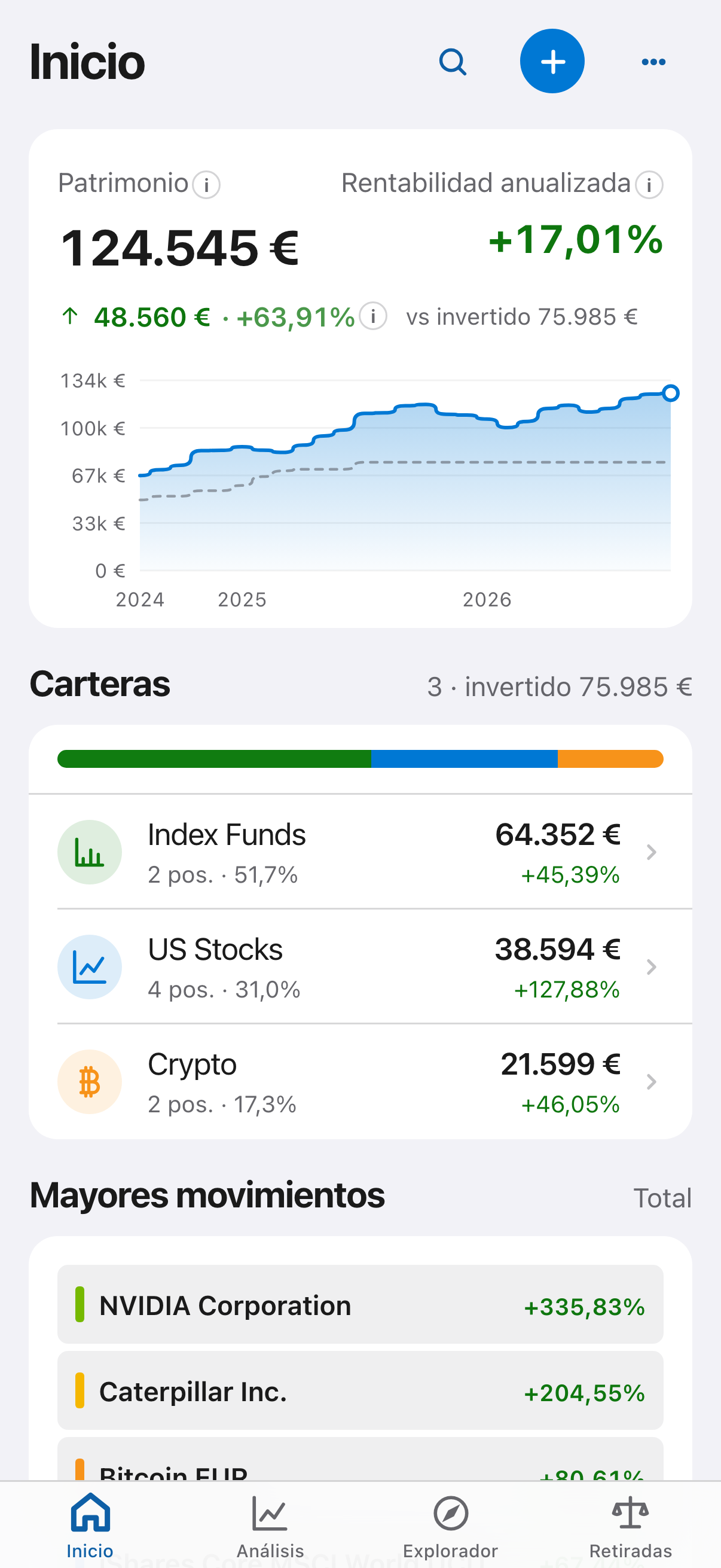
Task: Open the search magnifier icon
Action: point(453,62)
